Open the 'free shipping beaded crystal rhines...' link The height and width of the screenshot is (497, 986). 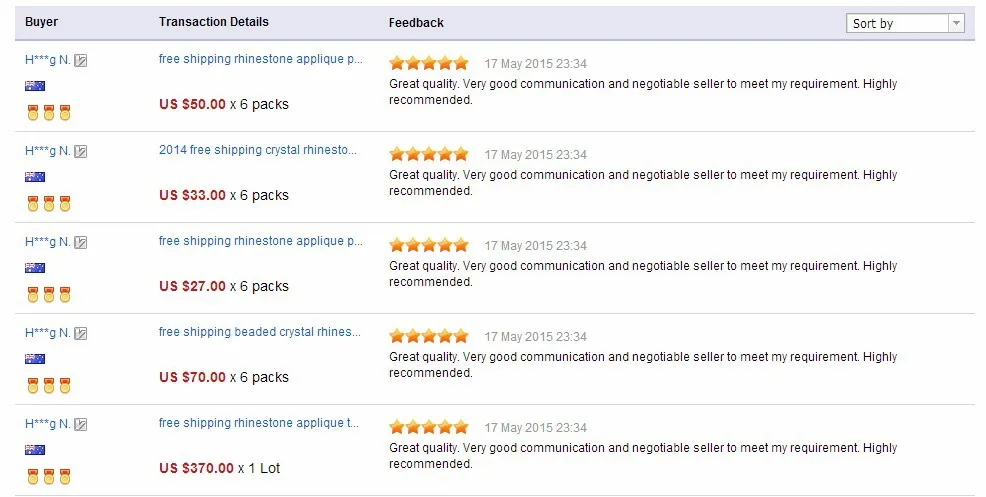click(260, 332)
